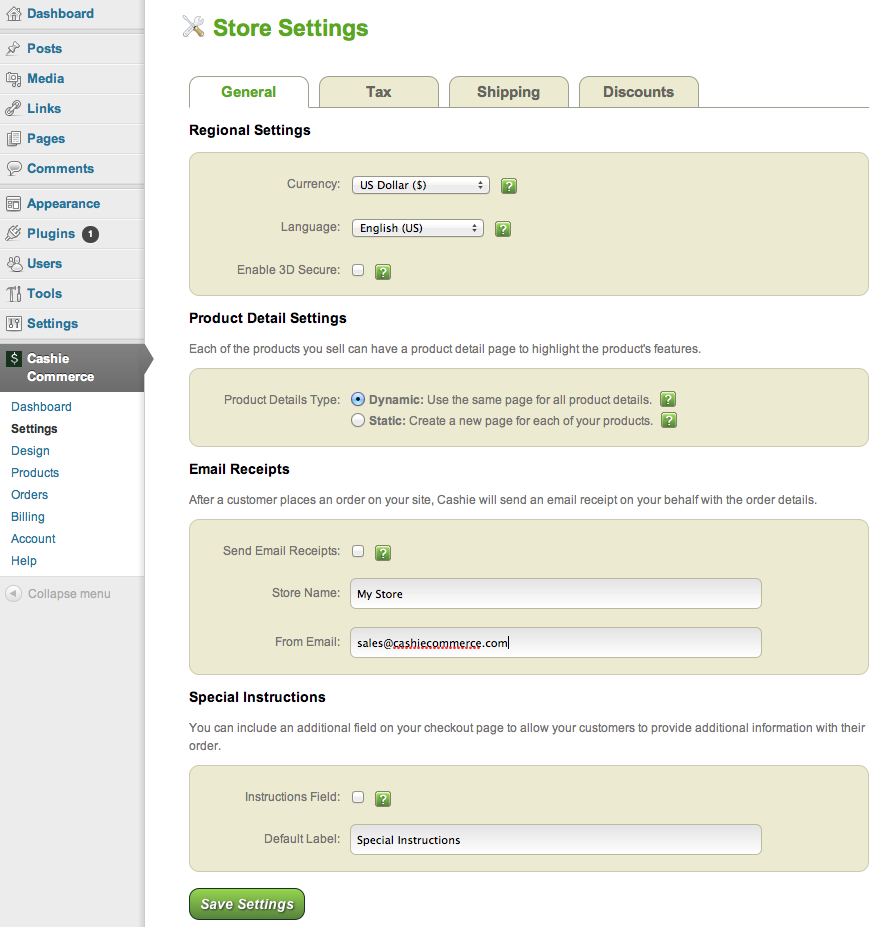
Task: Open the Users menu label
Action: 44,264
